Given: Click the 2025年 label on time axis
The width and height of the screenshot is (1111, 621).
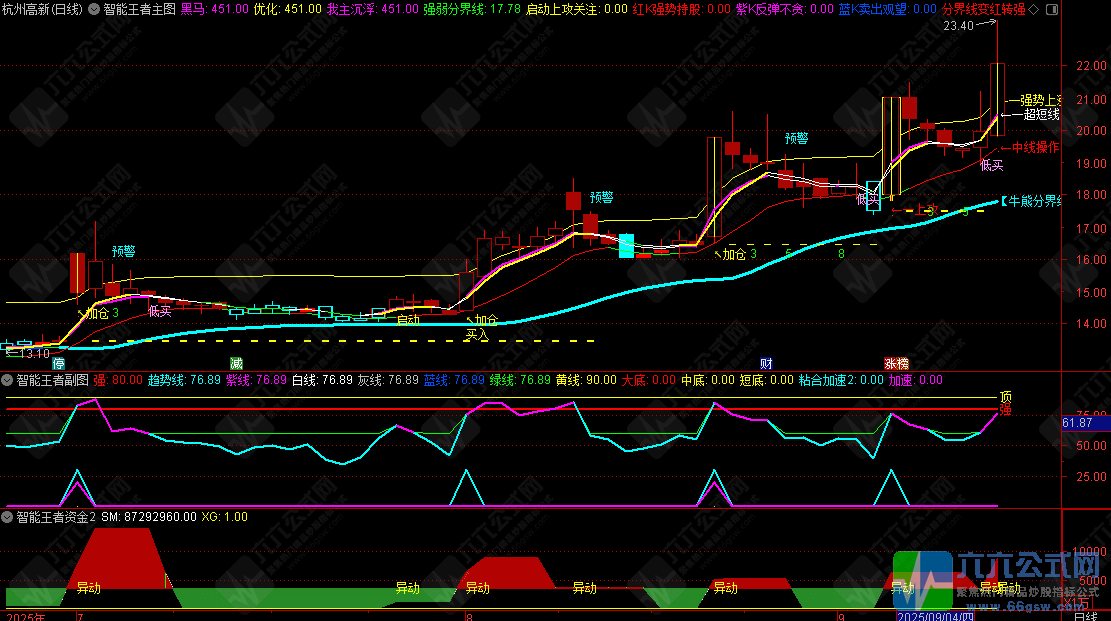Looking at the screenshot, I should click(x=26, y=617).
